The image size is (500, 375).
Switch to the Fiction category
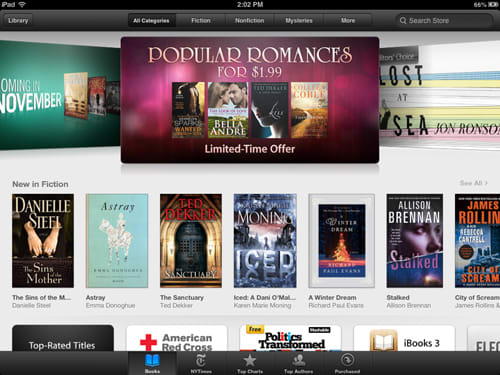coord(201,21)
